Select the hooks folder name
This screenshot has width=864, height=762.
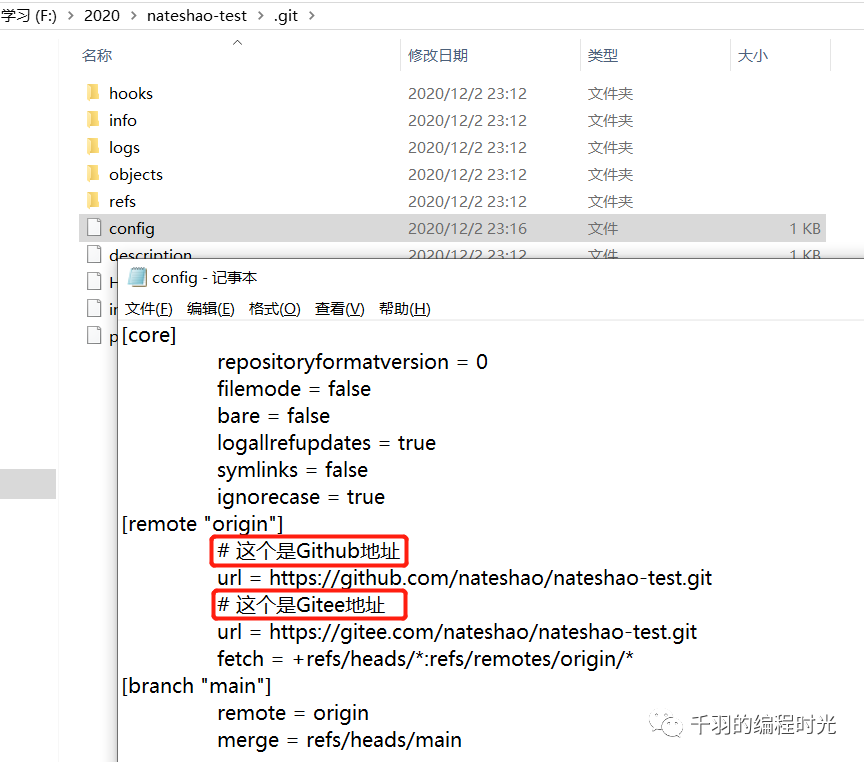pyautogui.click(x=131, y=93)
